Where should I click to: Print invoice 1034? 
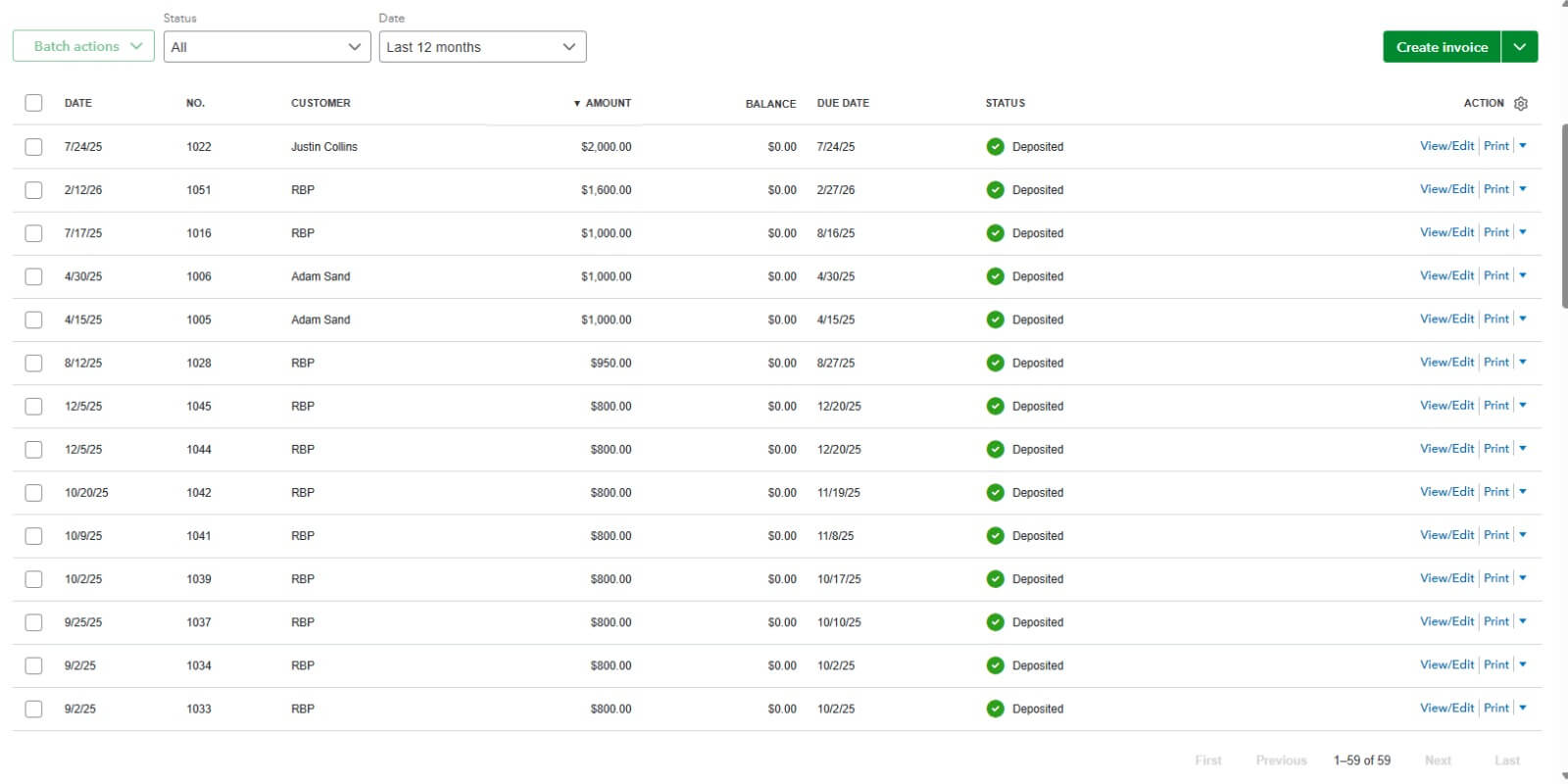(x=1496, y=664)
